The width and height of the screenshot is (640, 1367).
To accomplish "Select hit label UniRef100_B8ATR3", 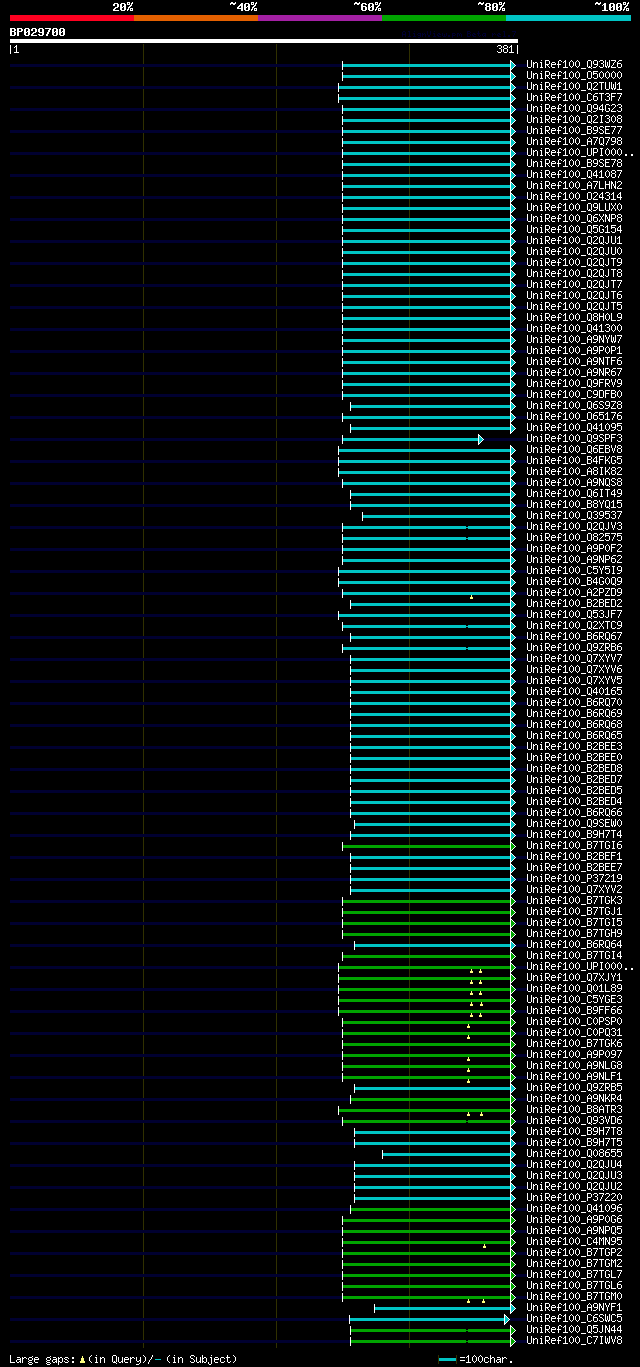I will point(574,1109).
